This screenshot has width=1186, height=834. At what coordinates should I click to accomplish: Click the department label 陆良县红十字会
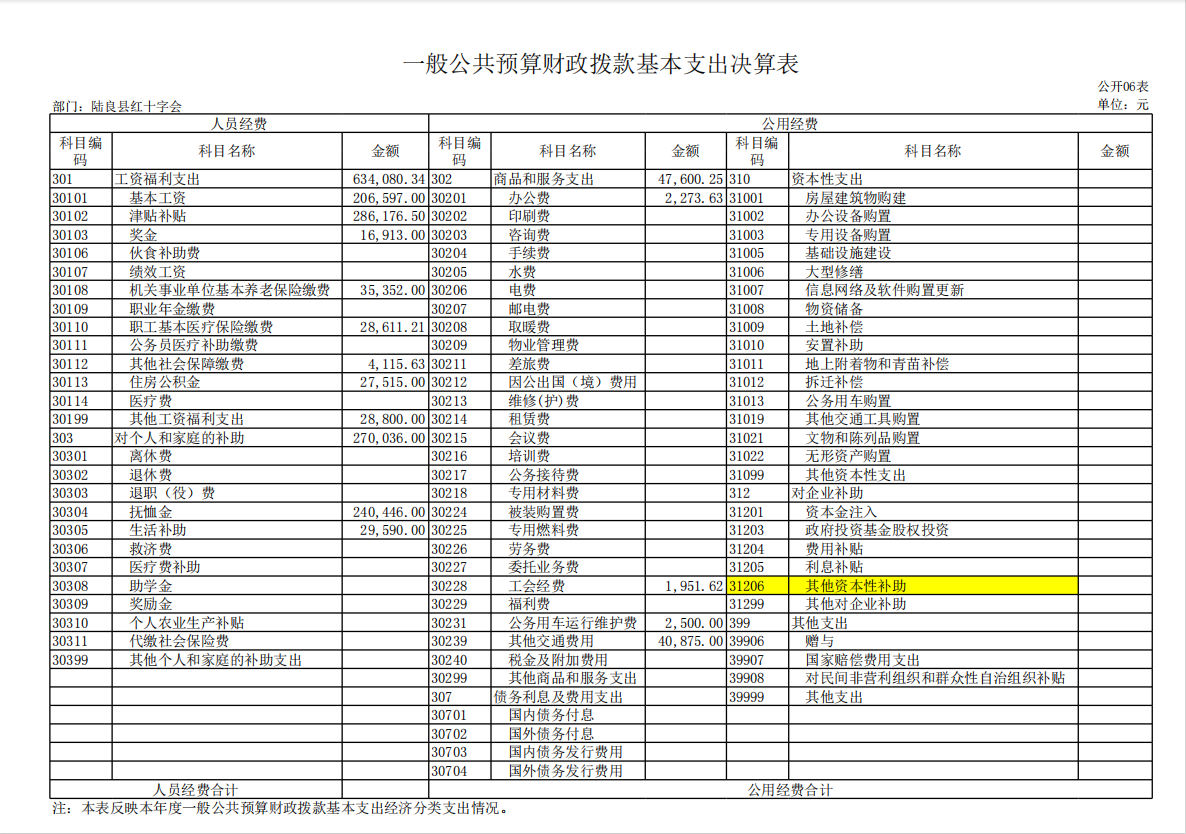tap(116, 106)
